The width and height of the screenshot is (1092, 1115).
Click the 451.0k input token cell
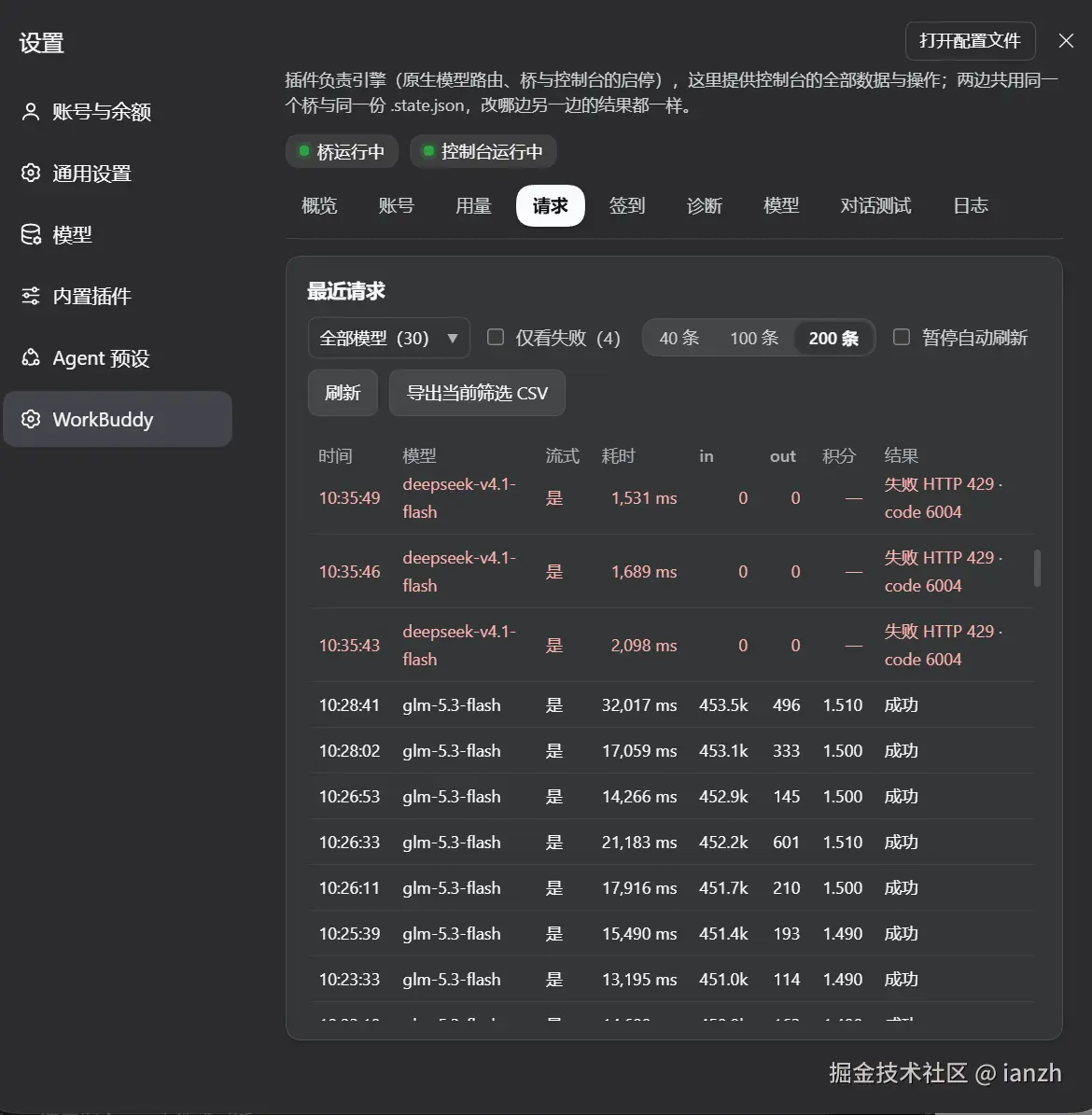[723, 979]
